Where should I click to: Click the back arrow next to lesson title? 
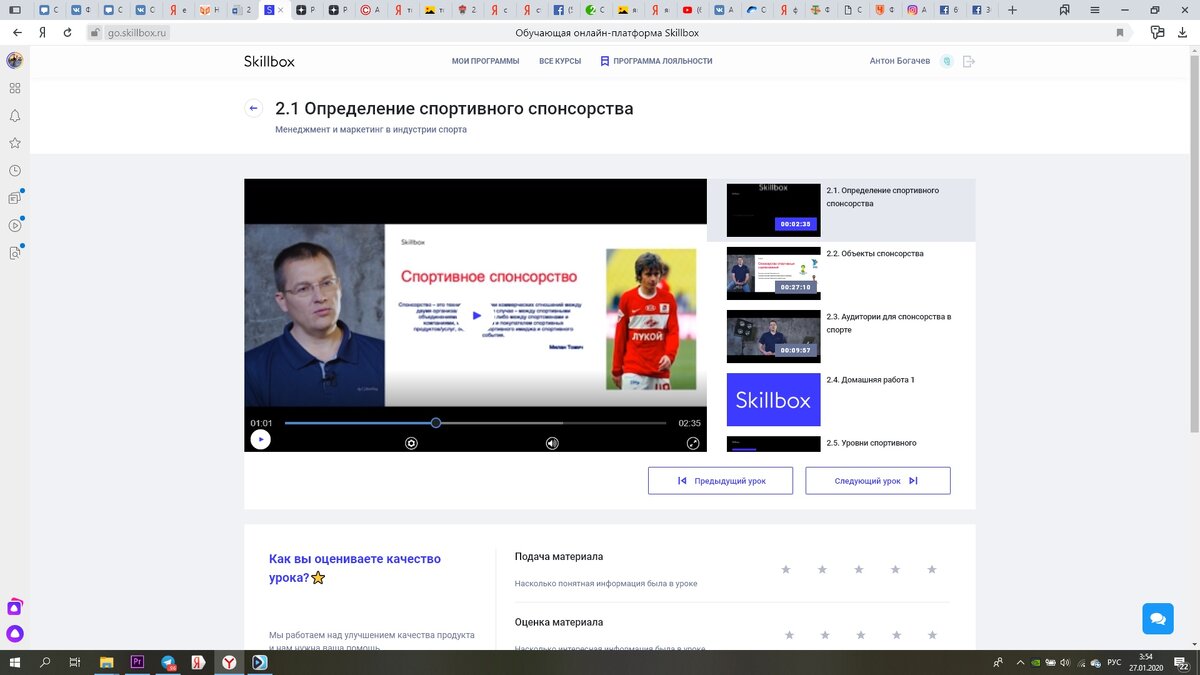click(x=254, y=108)
